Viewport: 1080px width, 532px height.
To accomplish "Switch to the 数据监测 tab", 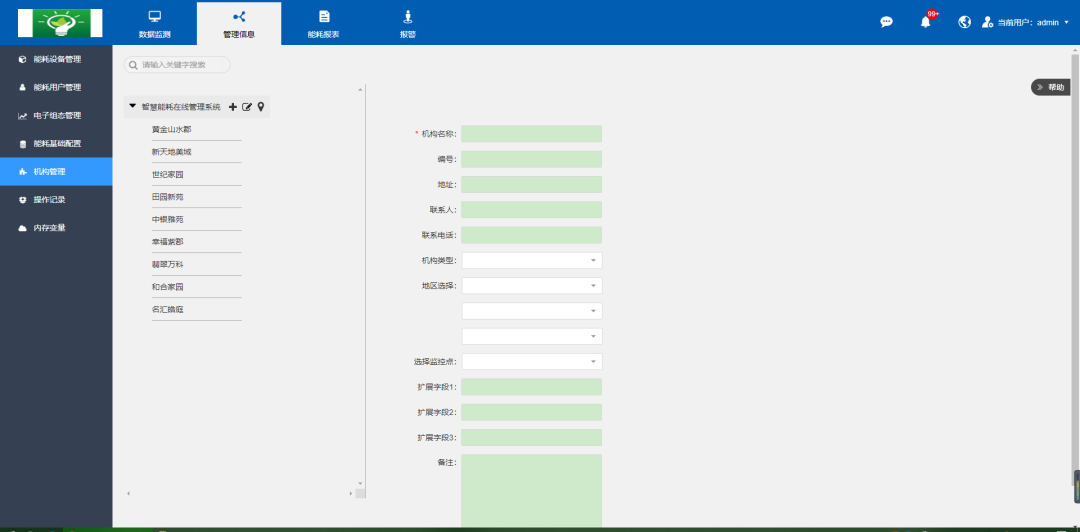I will tap(154, 24).
